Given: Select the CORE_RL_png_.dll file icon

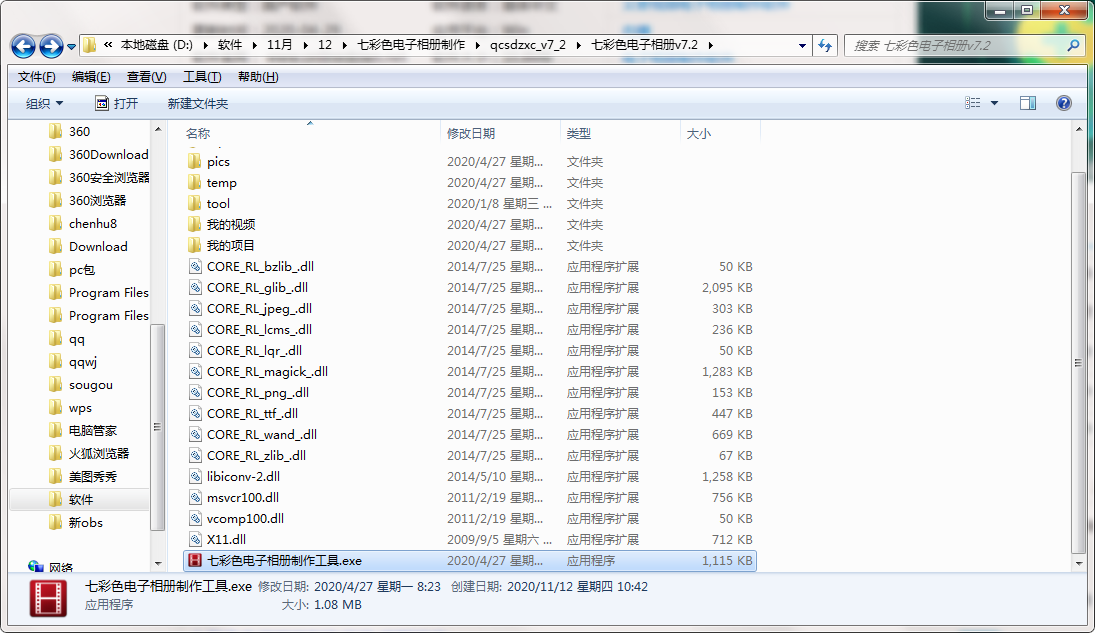Looking at the screenshot, I should tap(195, 392).
